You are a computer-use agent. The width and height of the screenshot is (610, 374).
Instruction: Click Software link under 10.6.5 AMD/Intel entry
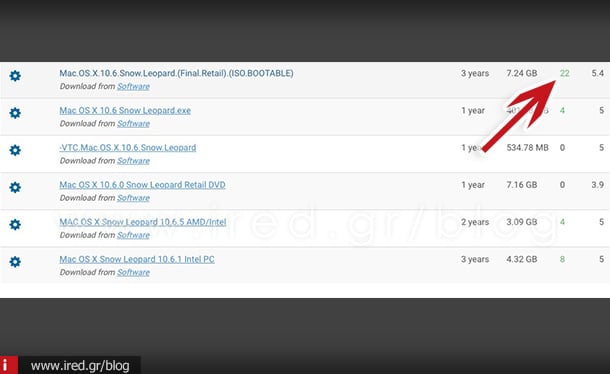coord(133,235)
